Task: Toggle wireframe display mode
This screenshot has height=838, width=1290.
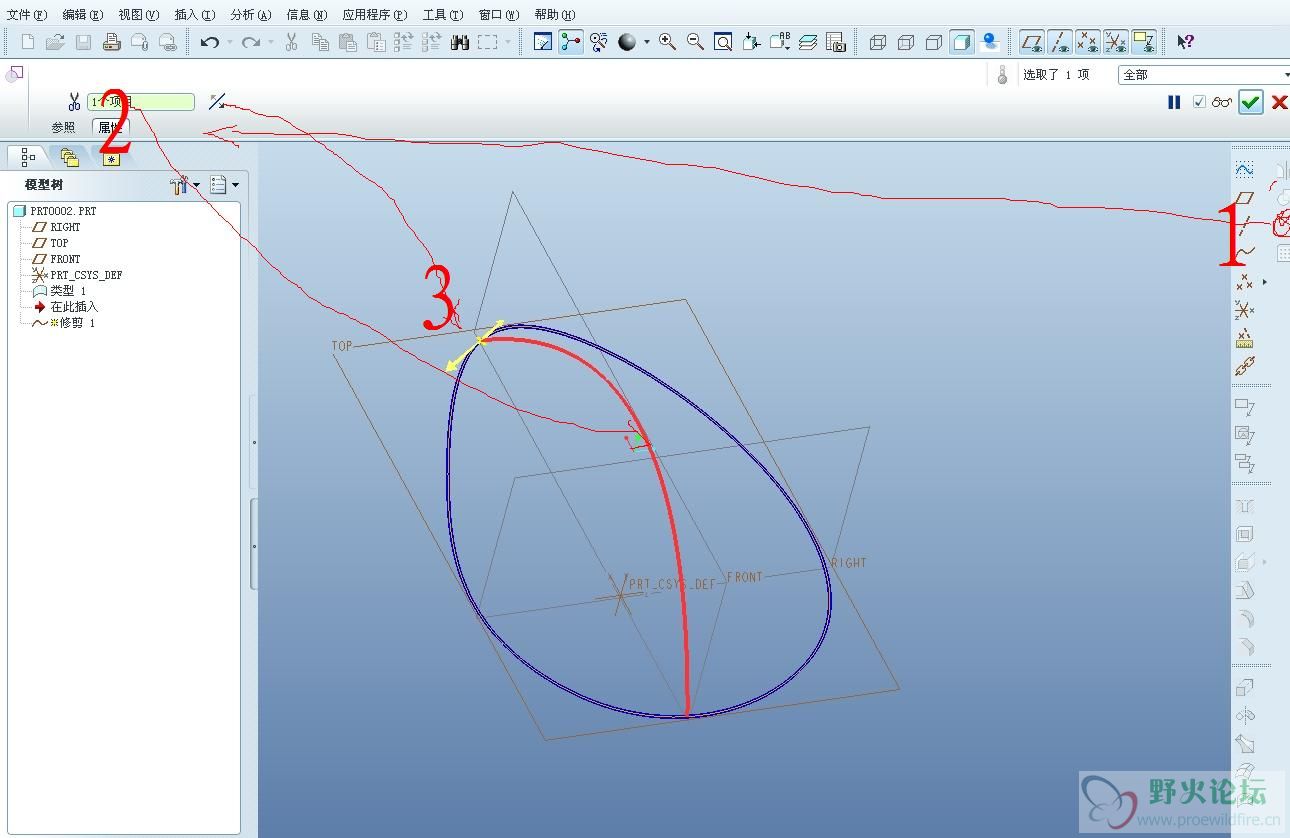Action: 878,42
